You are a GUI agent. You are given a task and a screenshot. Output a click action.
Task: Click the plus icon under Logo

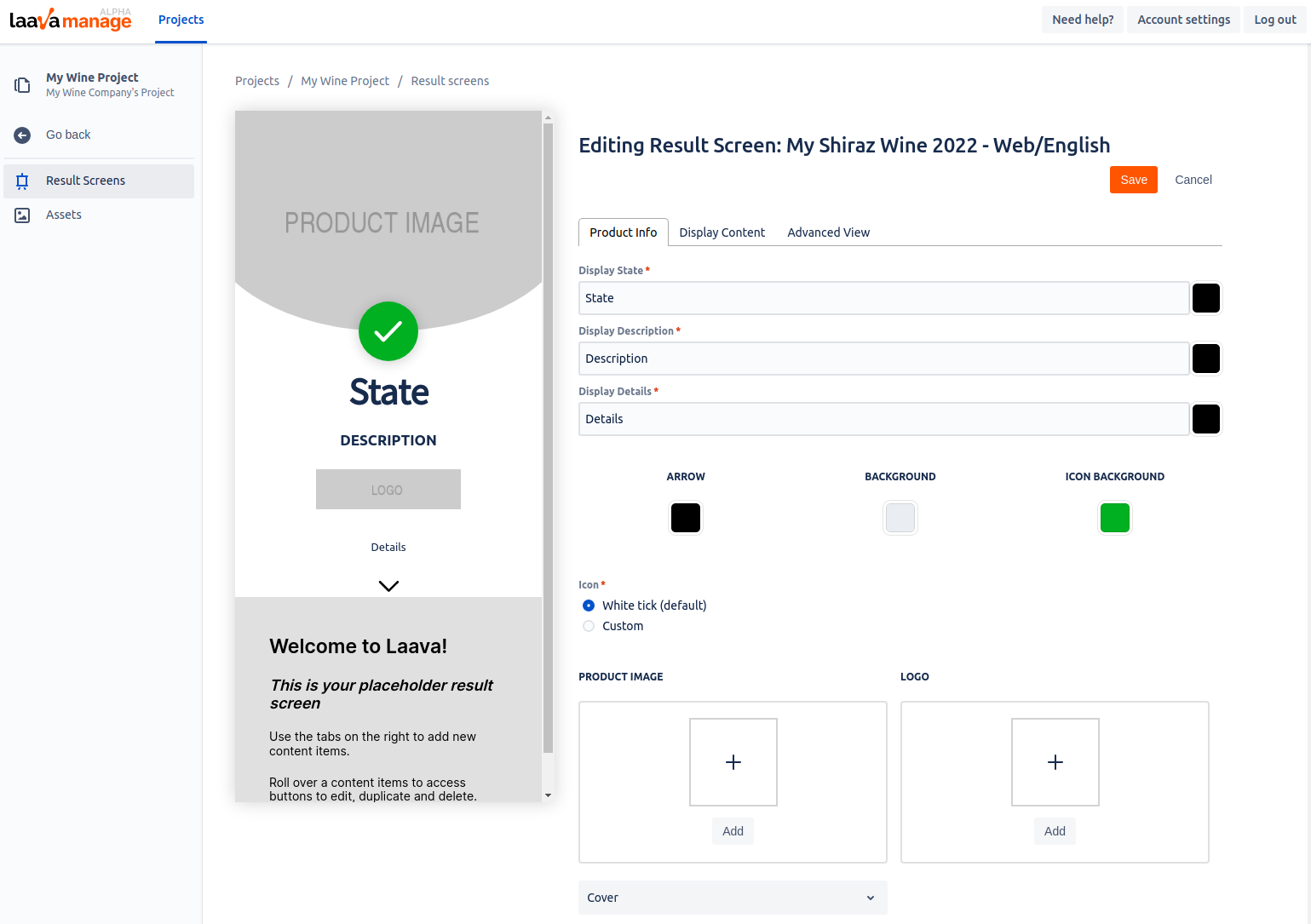[1055, 762]
